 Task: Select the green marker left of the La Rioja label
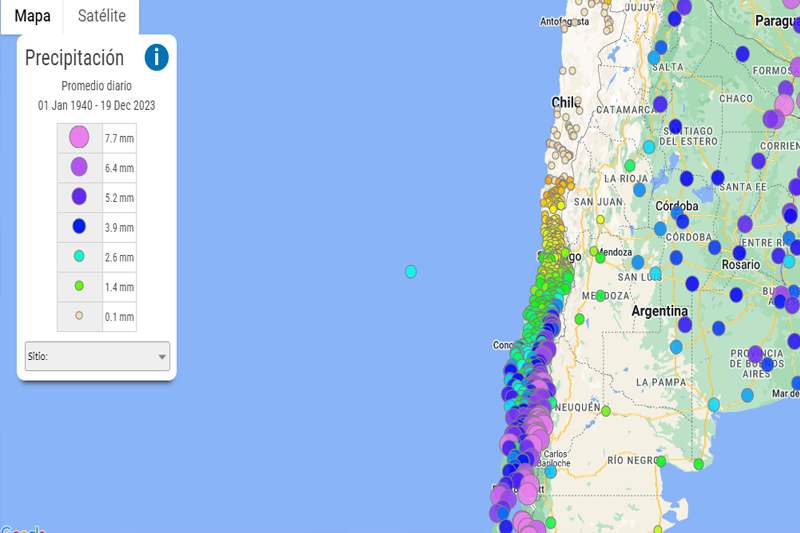pos(629,166)
